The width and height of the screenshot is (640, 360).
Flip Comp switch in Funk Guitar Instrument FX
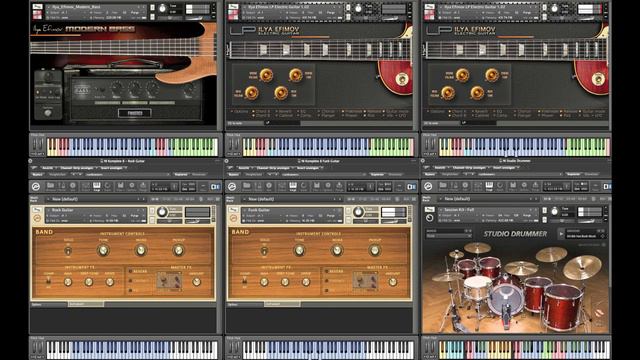pos(244,281)
